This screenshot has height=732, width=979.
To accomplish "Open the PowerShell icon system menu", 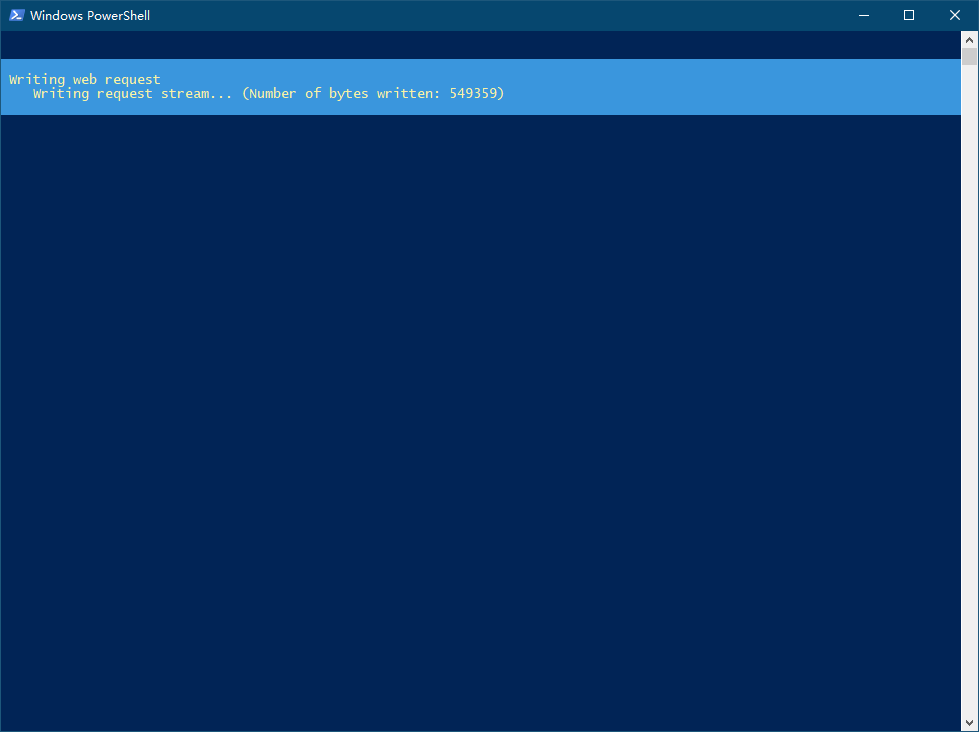I will (x=16, y=15).
